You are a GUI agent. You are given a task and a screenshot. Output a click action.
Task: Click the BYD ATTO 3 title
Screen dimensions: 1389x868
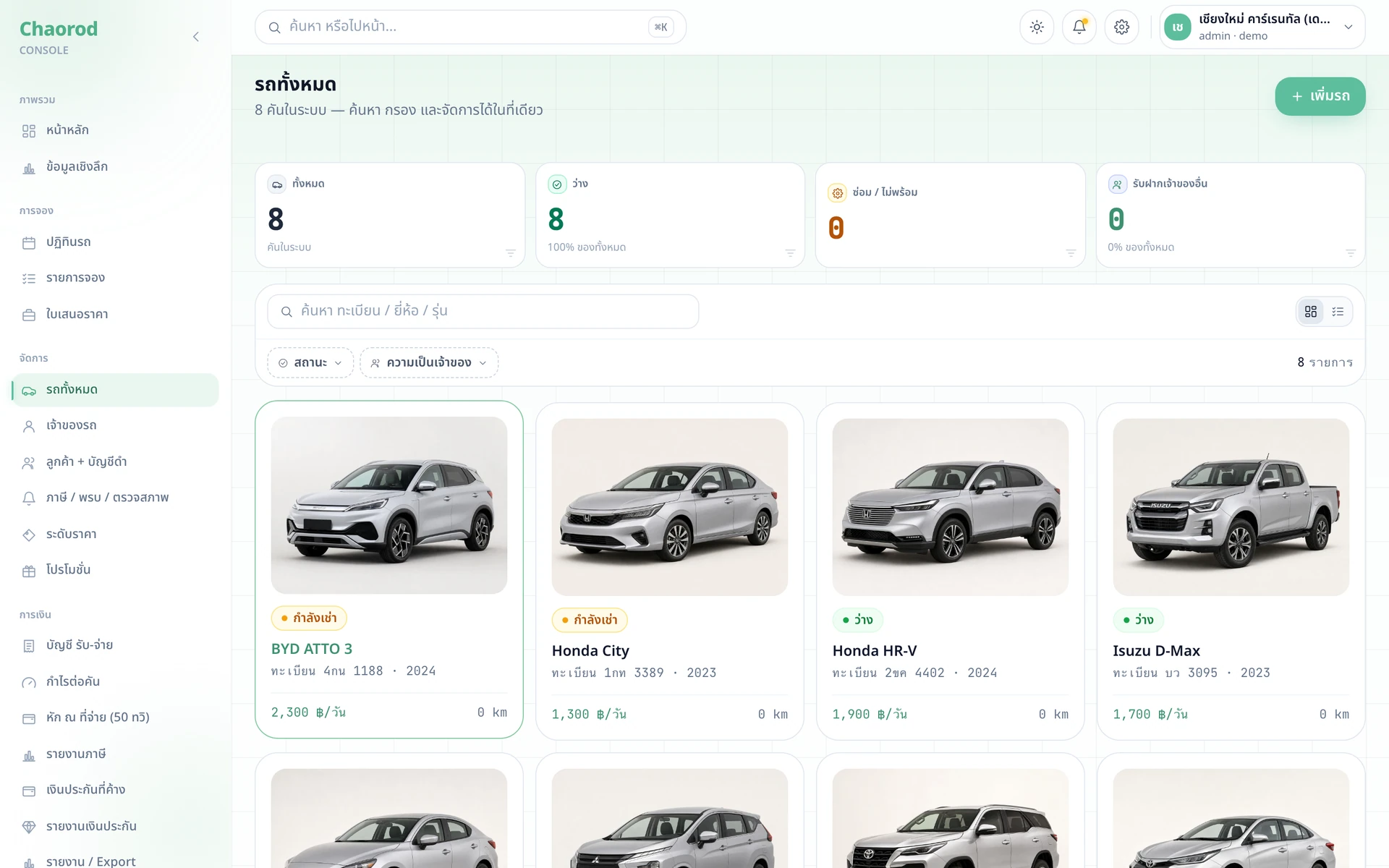coord(312,649)
